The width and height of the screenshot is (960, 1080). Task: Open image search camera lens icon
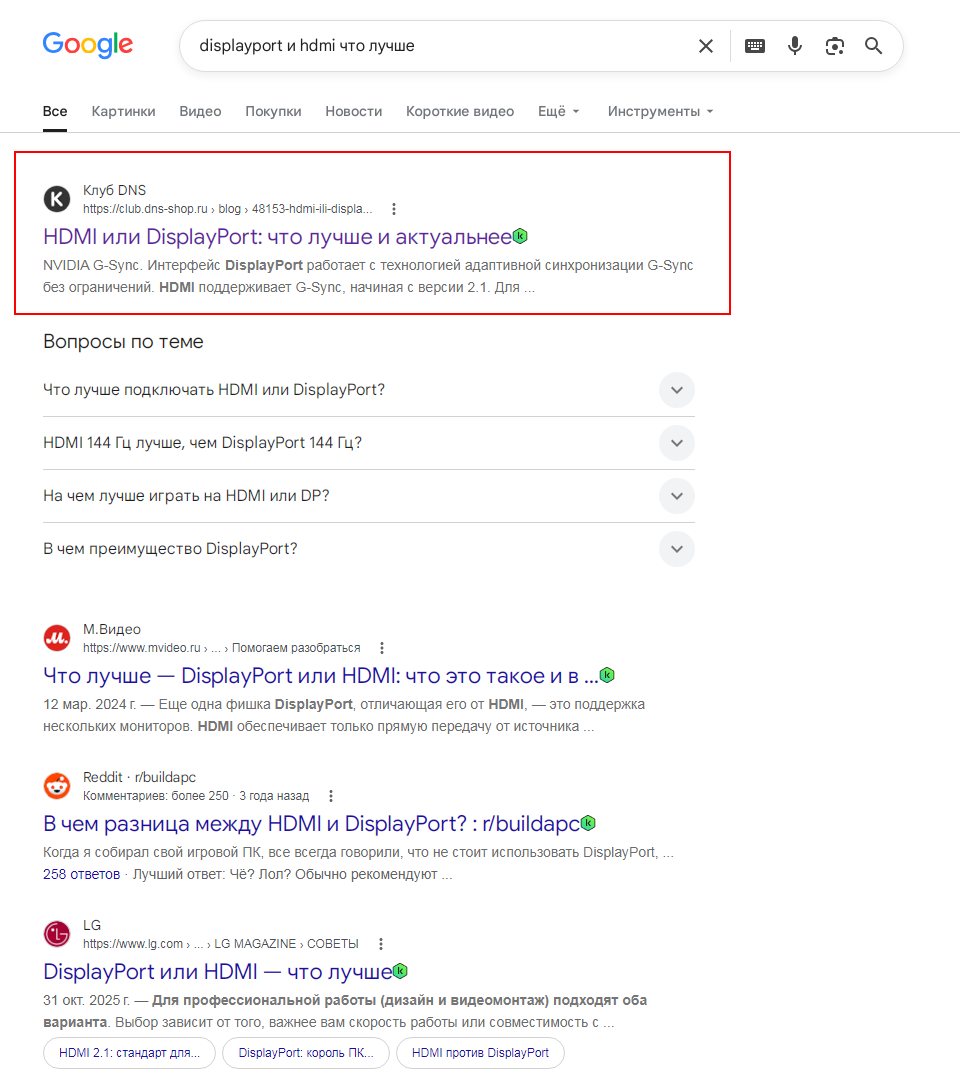tap(835, 46)
